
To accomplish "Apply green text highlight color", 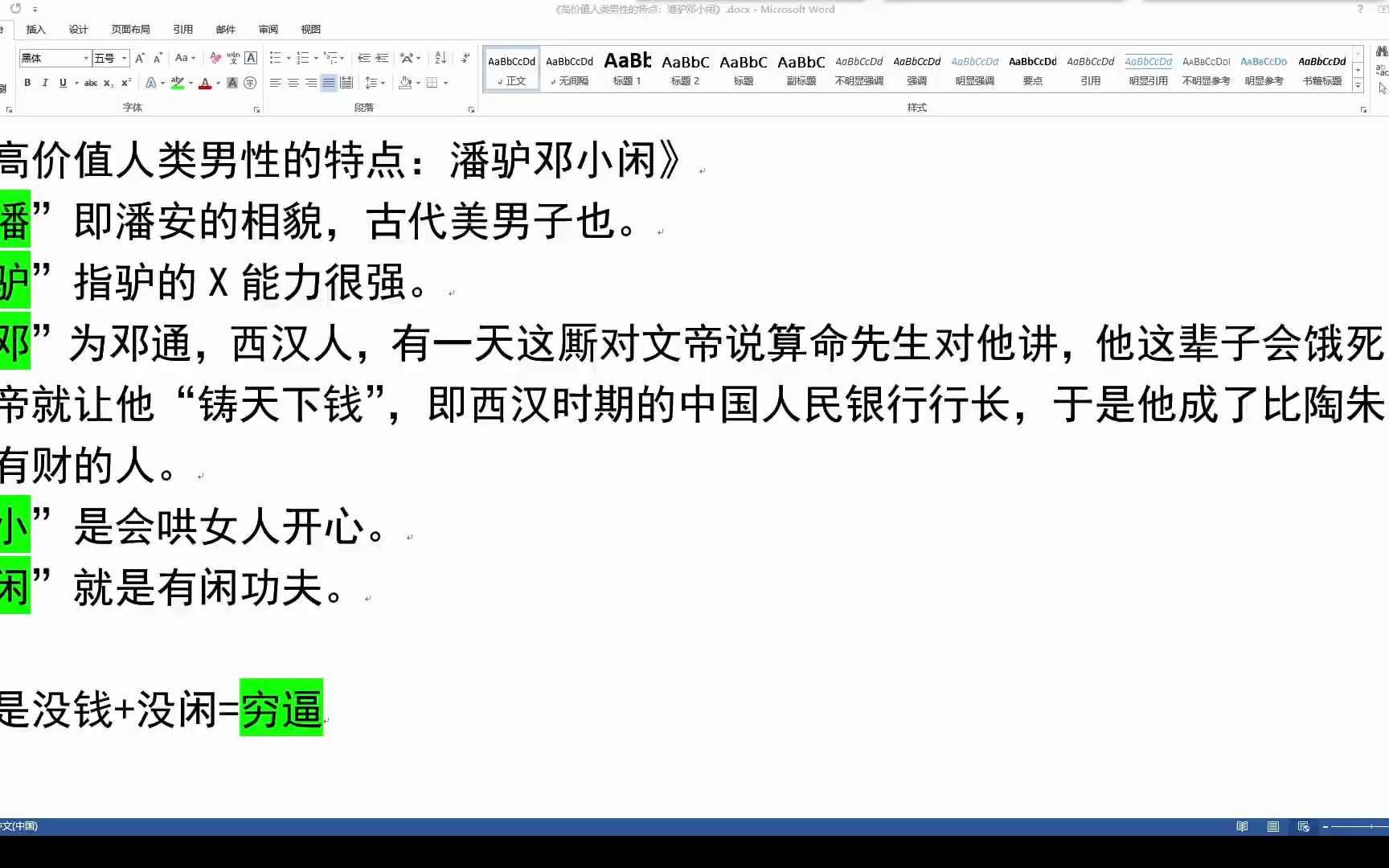I will coord(178,83).
